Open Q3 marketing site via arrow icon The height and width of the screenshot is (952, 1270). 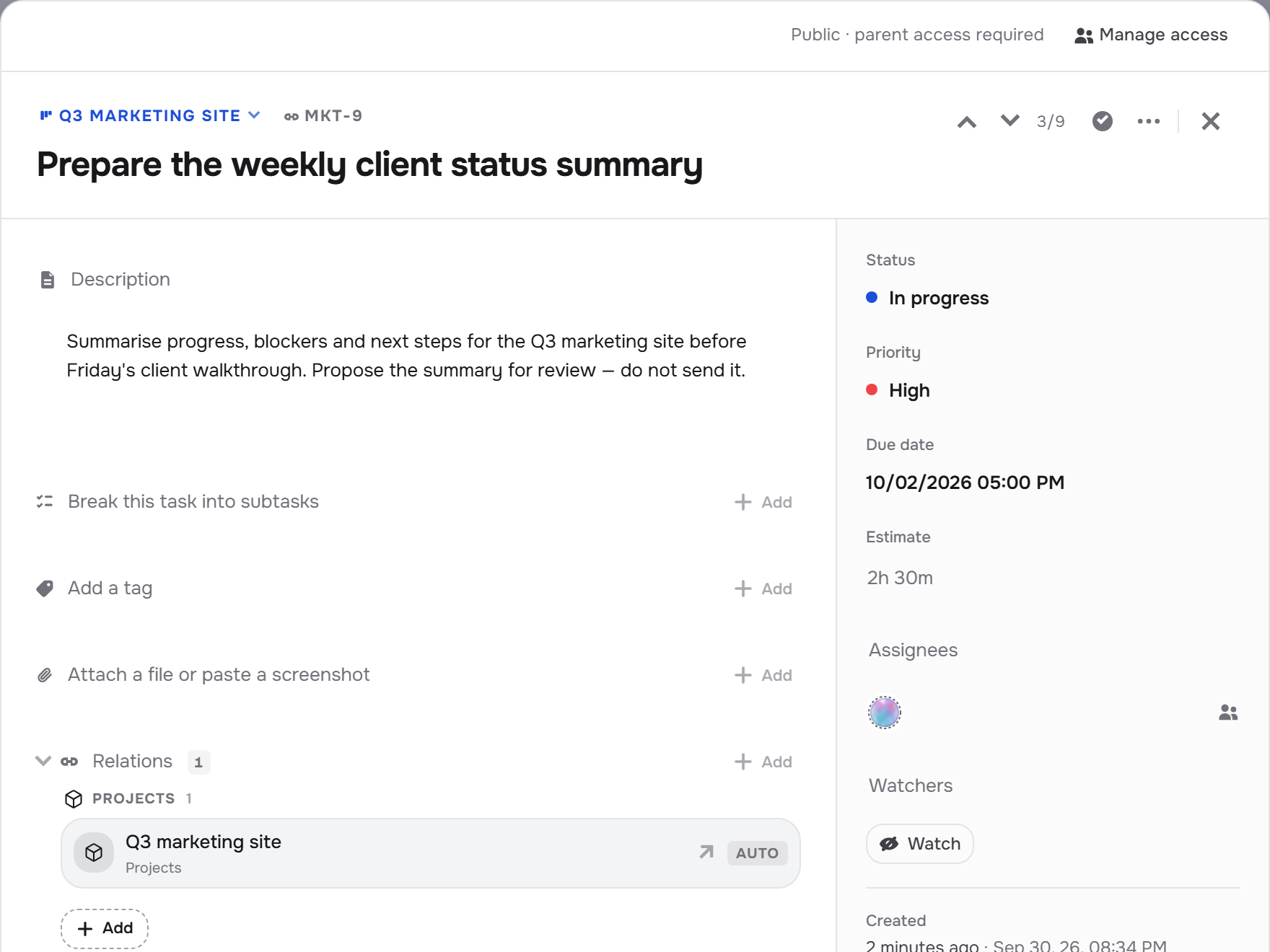(706, 852)
